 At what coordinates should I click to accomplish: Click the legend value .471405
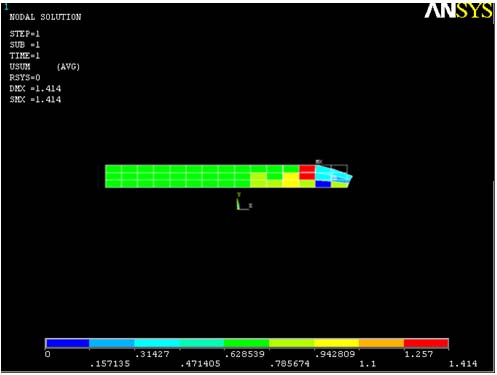tap(200, 364)
